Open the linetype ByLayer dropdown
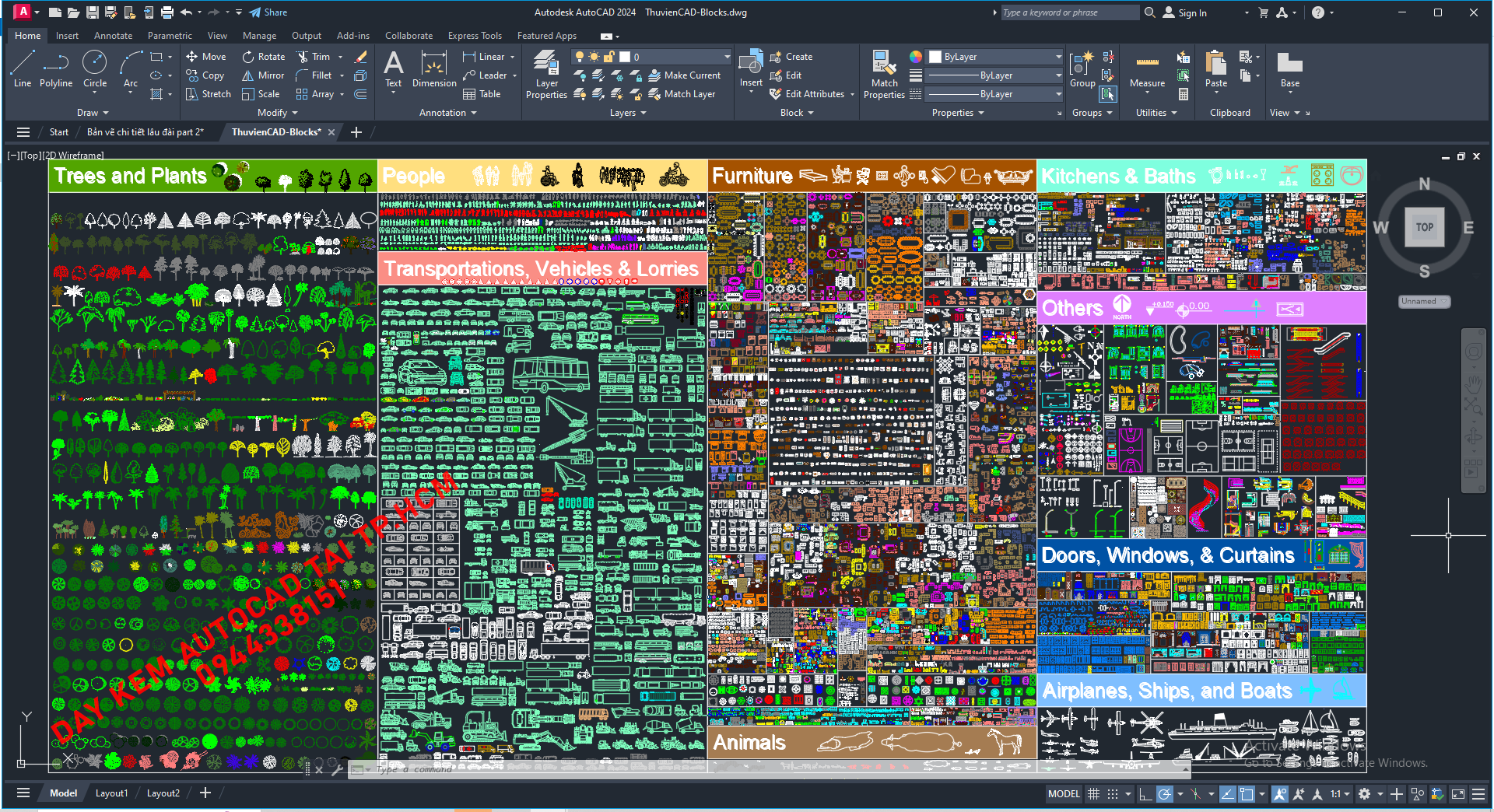Screen dimensions: 1494x812 tap(995, 94)
